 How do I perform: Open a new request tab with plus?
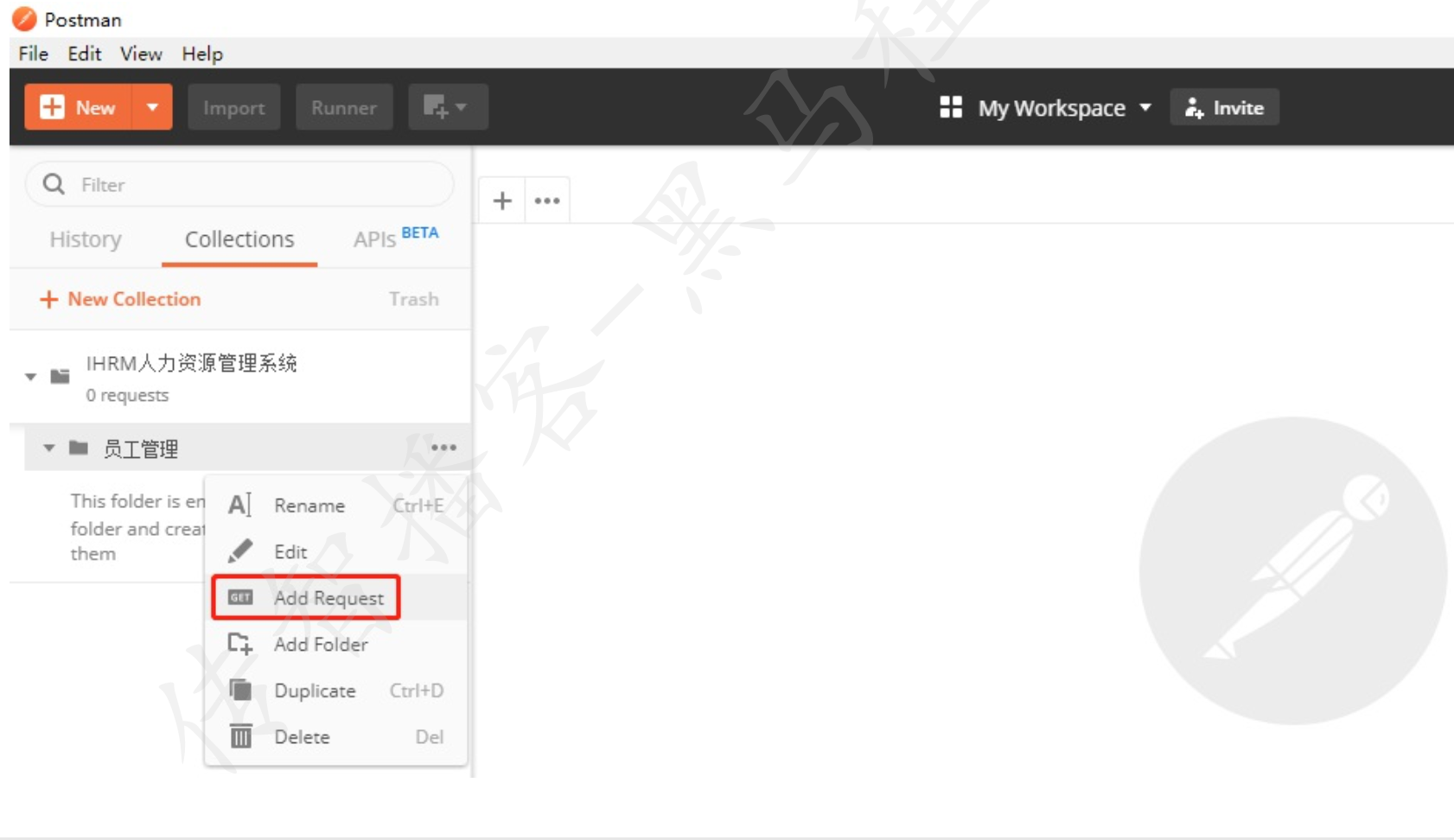coord(502,200)
